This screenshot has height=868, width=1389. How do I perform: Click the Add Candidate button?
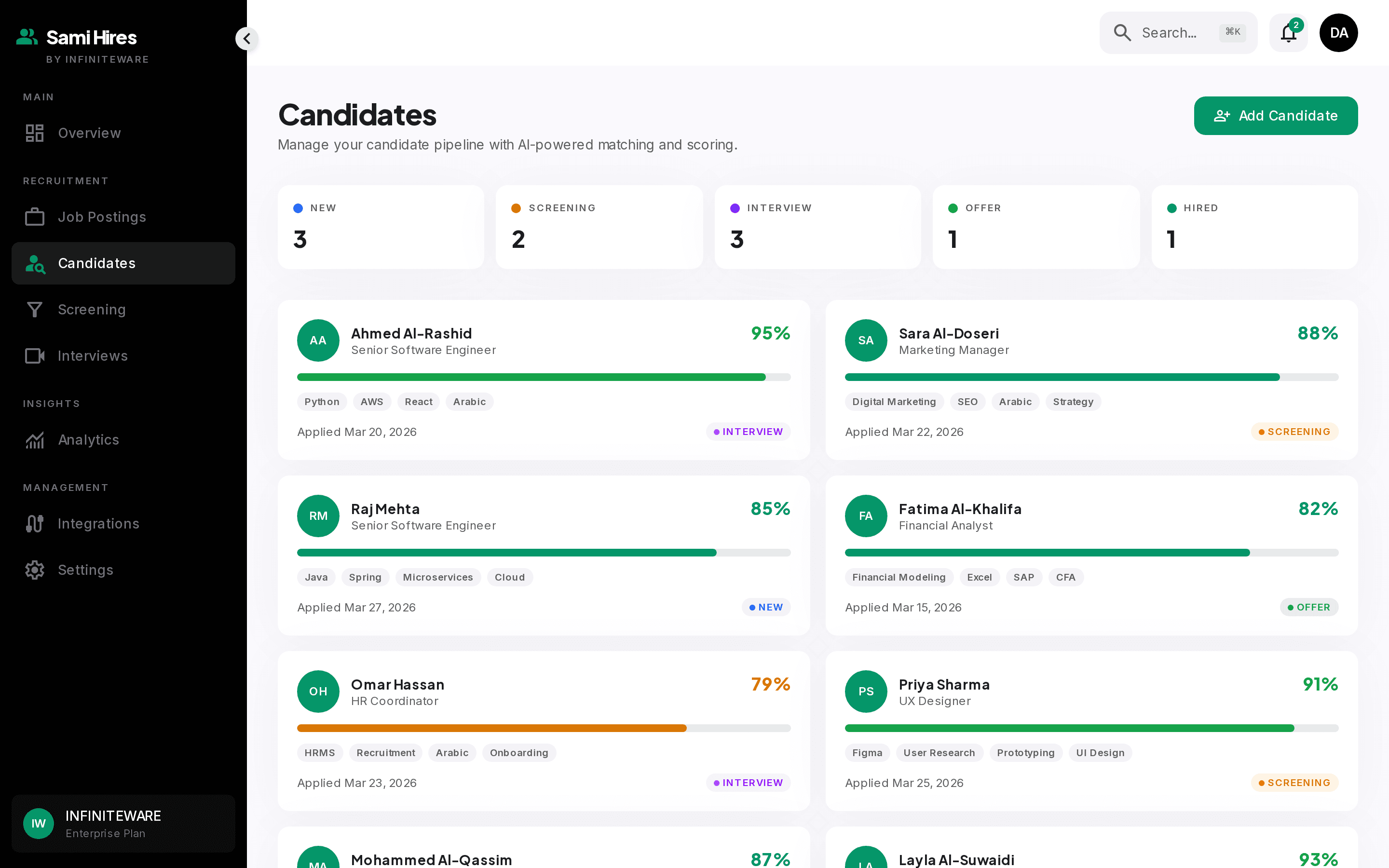[1276, 115]
